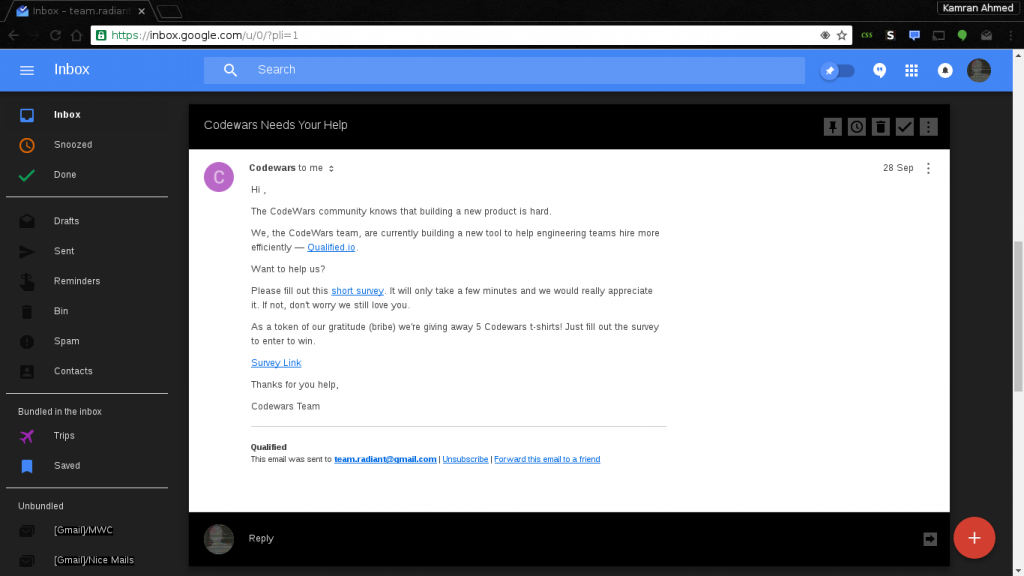Open more options in the email header
Viewport: 1024px width, 576px height.
click(x=929, y=127)
